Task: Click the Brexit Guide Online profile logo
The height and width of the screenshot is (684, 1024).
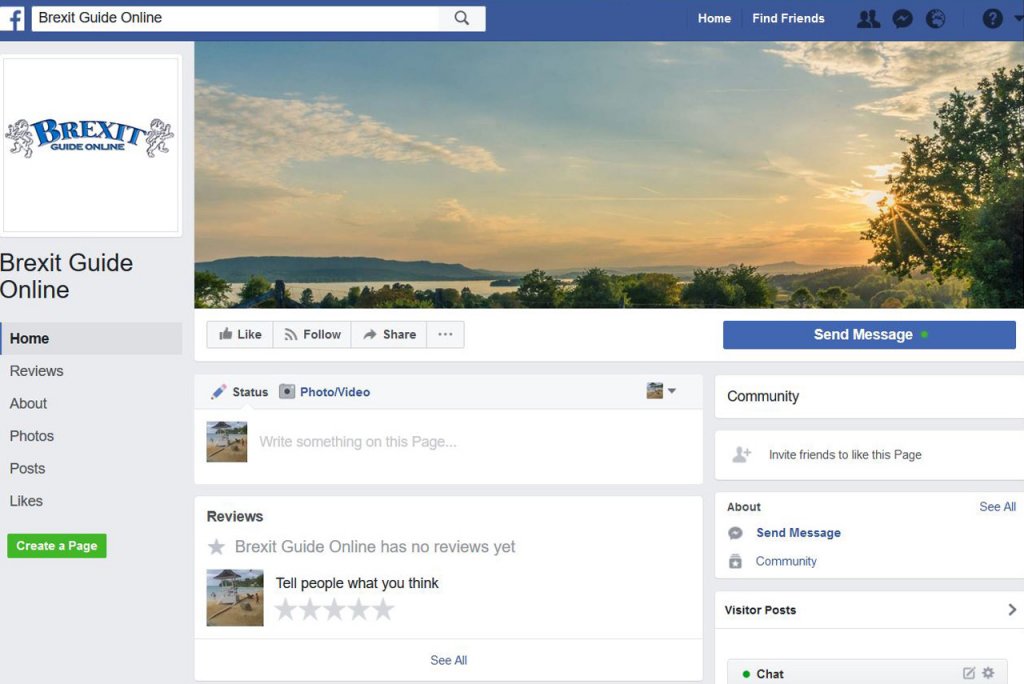Action: click(90, 144)
